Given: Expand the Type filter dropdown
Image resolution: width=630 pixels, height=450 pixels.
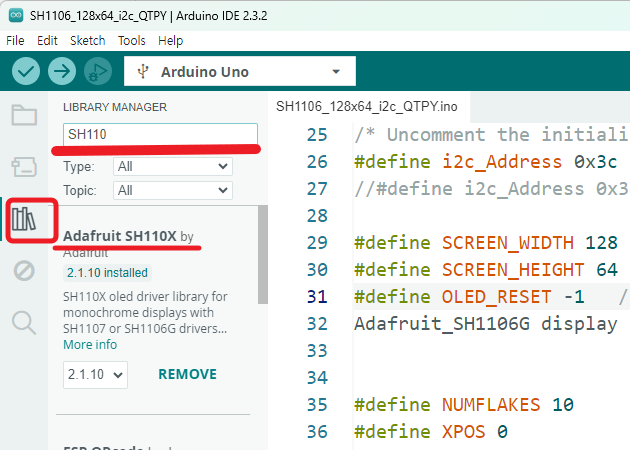Looking at the screenshot, I should [x=173, y=166].
